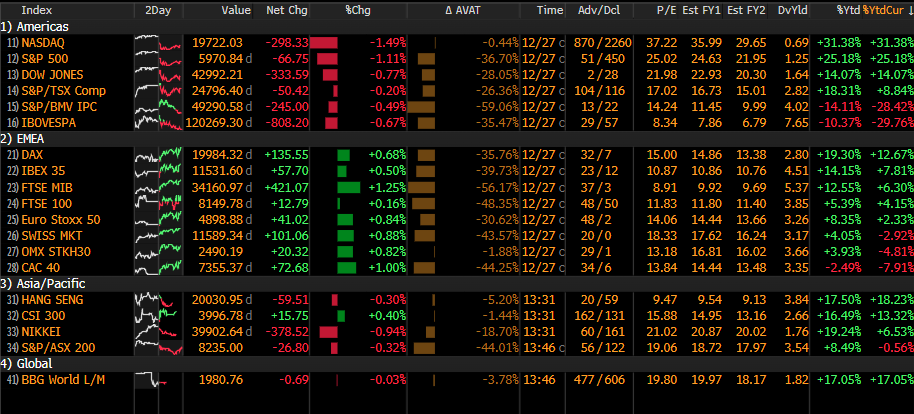Image resolution: width=914 pixels, height=414 pixels.
Task: Click the %Chg column header
Action: tap(358, 10)
